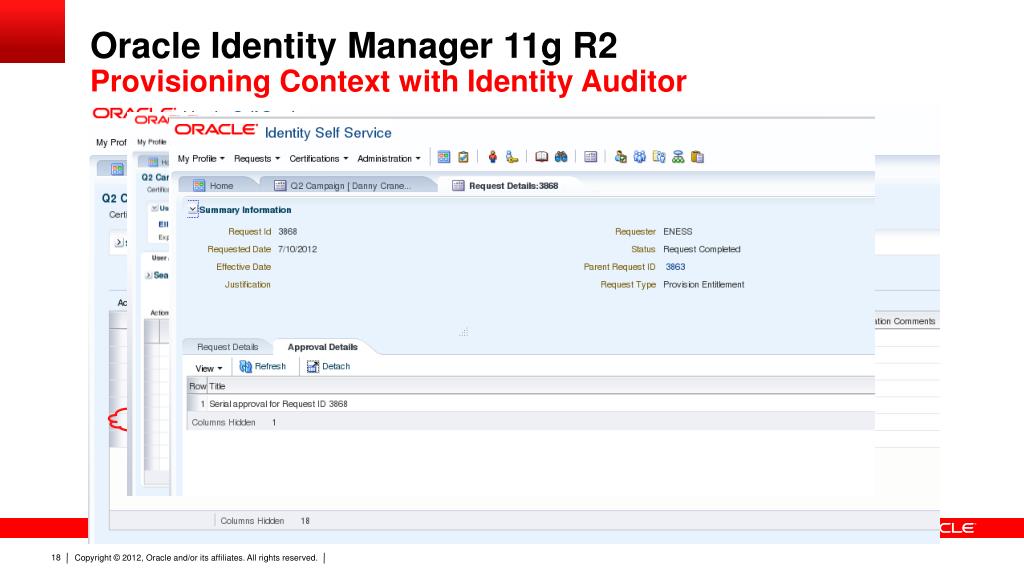
Task: Click the blue people group toolbar icon
Action: (x=639, y=157)
